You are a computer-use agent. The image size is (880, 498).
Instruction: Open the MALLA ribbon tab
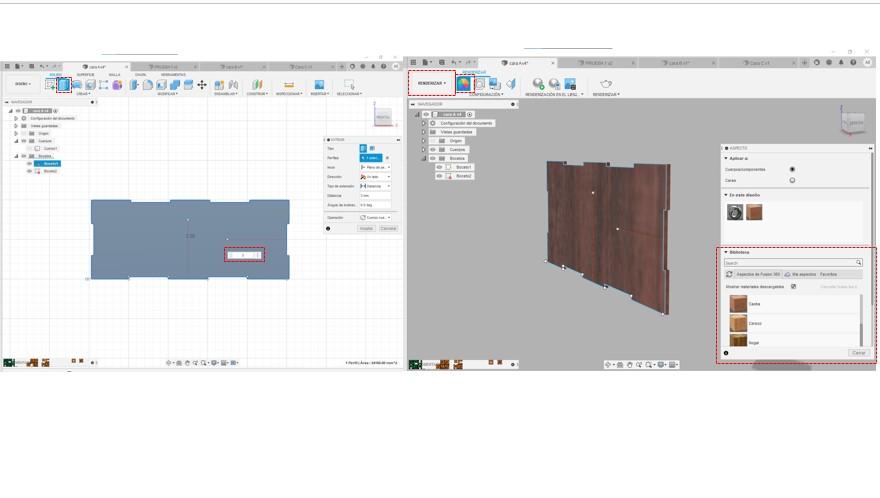[114, 75]
